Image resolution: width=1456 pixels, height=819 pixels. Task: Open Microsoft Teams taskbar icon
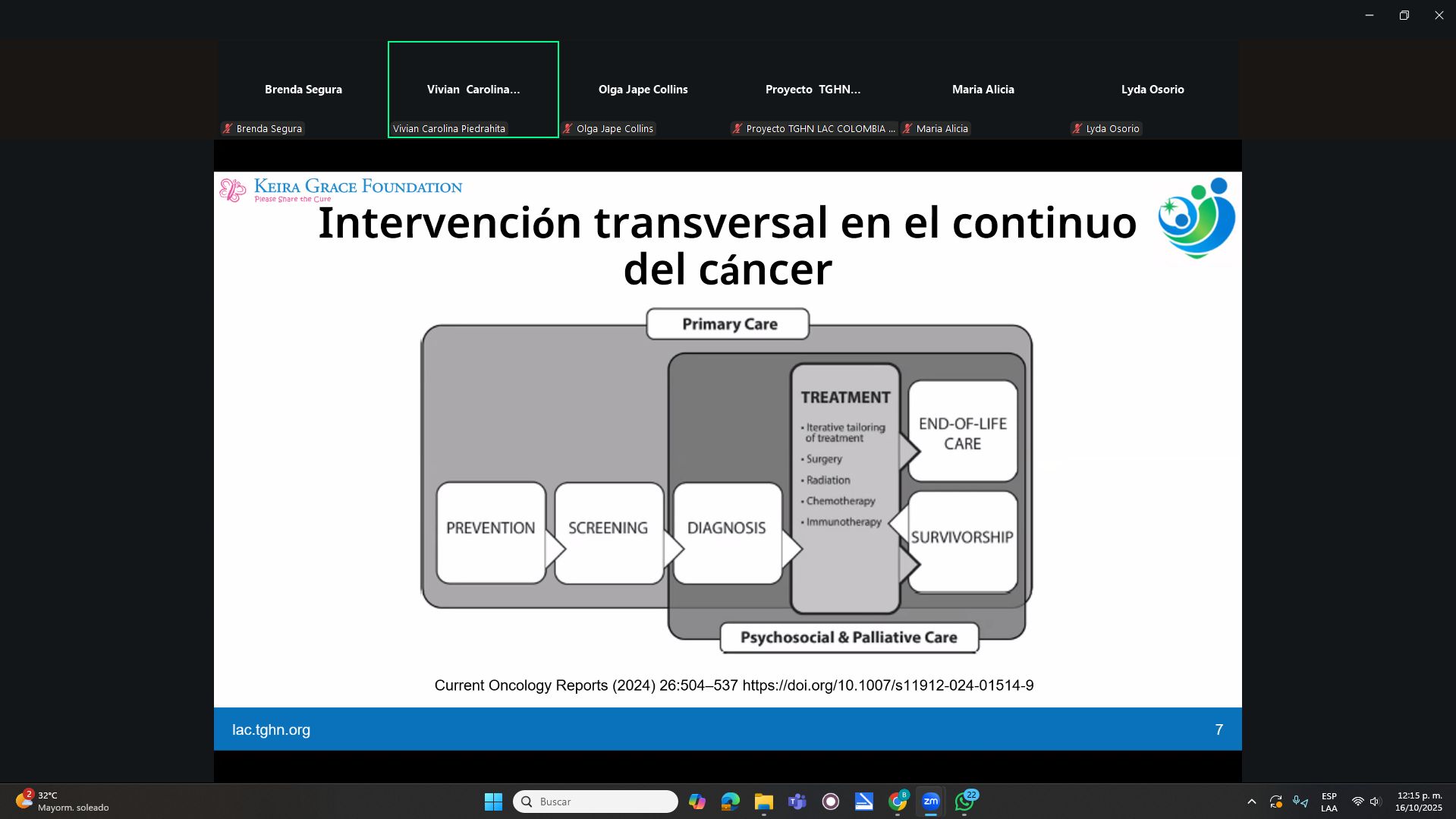pyautogui.click(x=797, y=802)
